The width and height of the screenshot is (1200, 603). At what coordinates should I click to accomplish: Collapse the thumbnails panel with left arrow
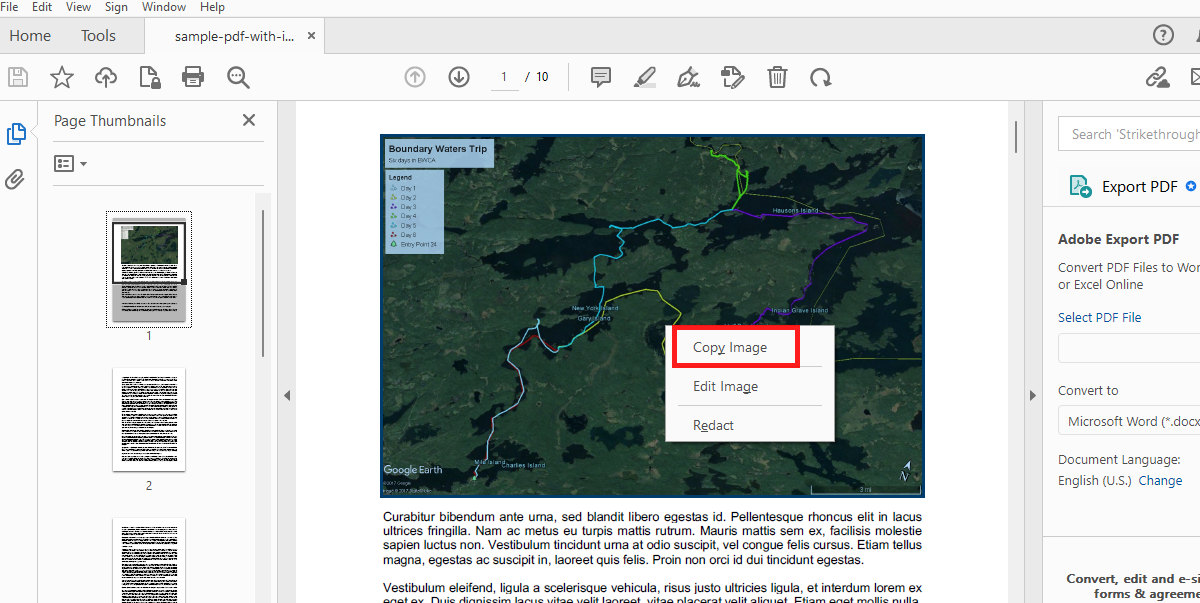pos(288,395)
